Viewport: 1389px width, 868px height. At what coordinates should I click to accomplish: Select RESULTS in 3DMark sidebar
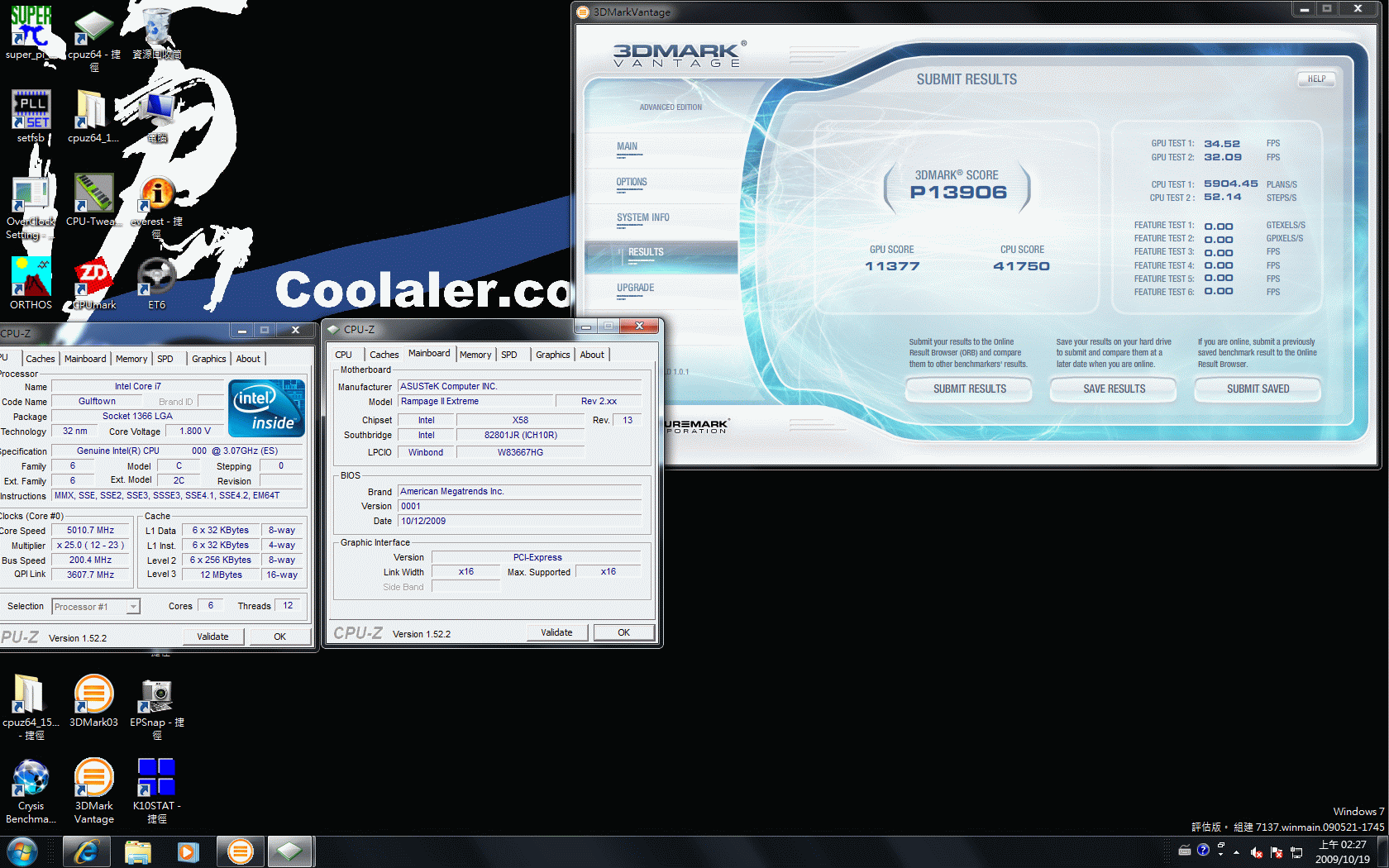point(661,256)
